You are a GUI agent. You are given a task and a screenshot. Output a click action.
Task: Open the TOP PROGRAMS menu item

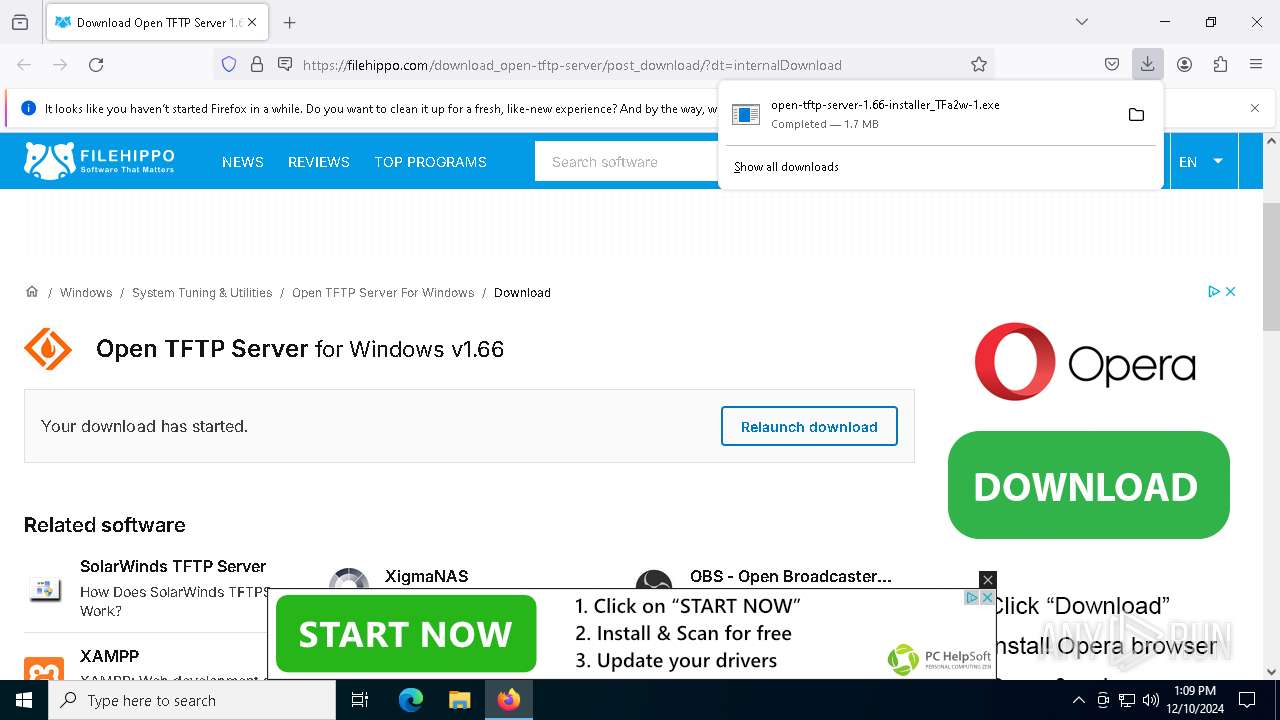pos(430,162)
